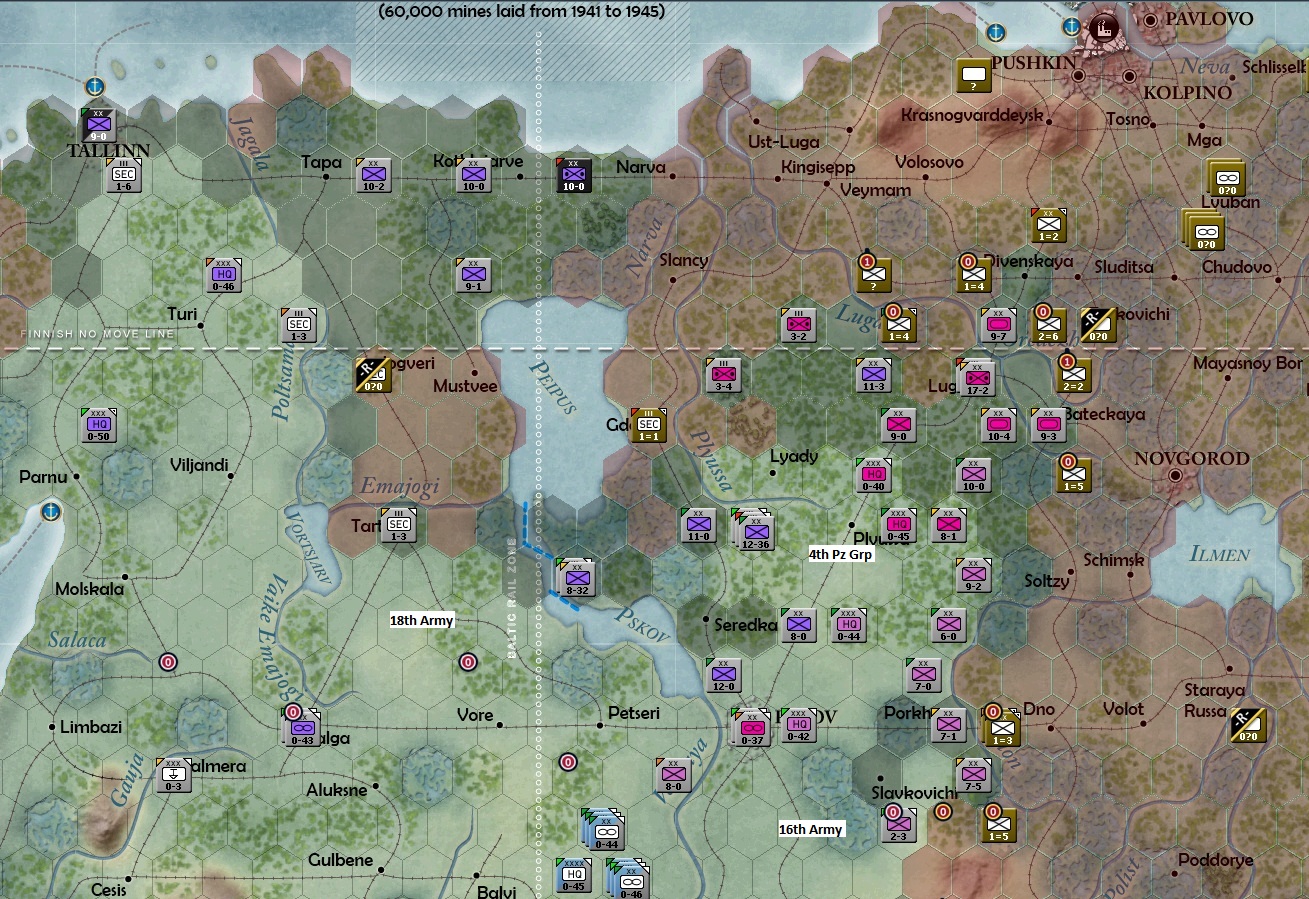
Task: Click the Mayasnoy Bor town label
Action: click(1247, 364)
